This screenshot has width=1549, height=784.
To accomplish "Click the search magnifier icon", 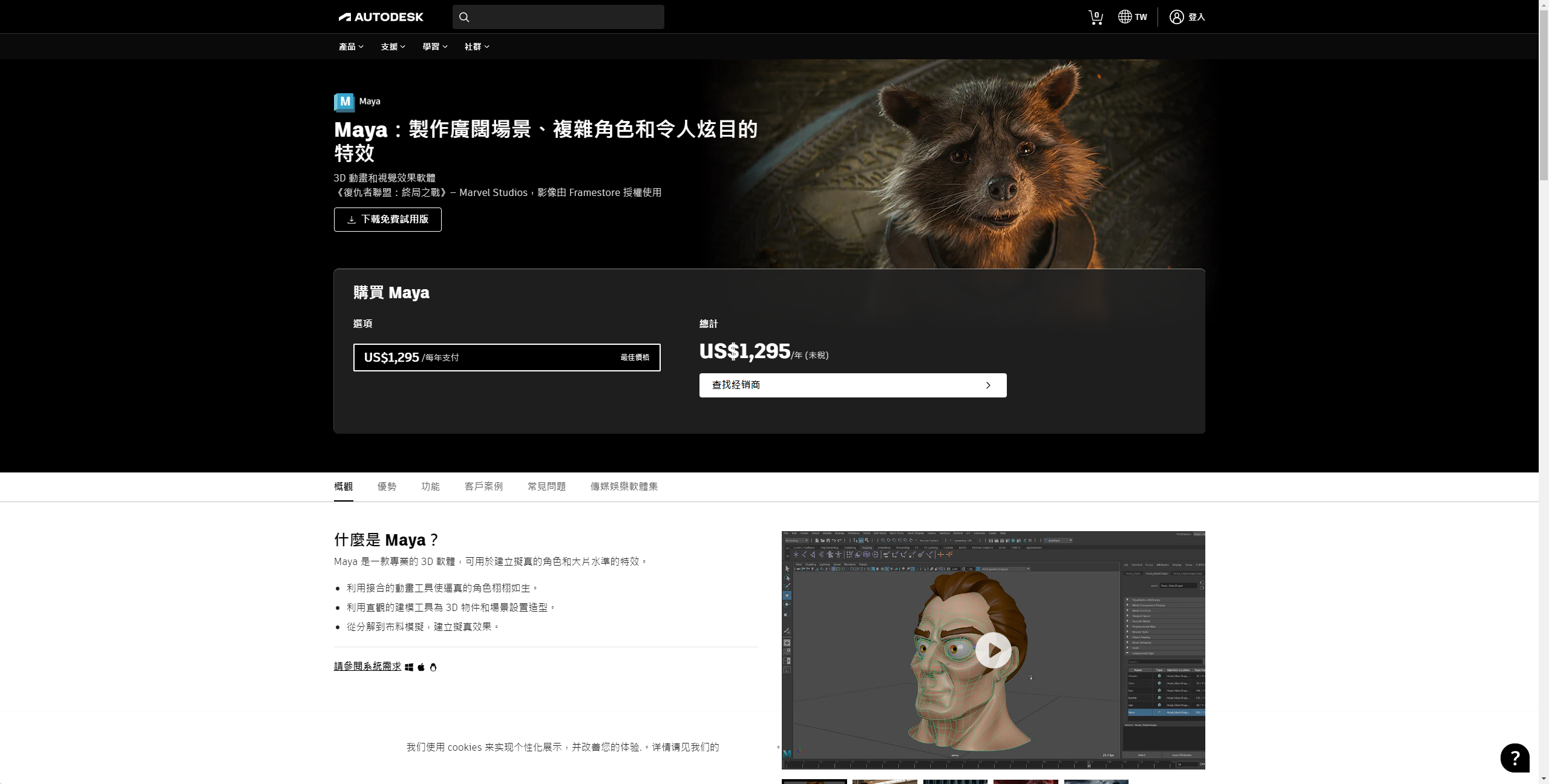I will click(x=464, y=17).
